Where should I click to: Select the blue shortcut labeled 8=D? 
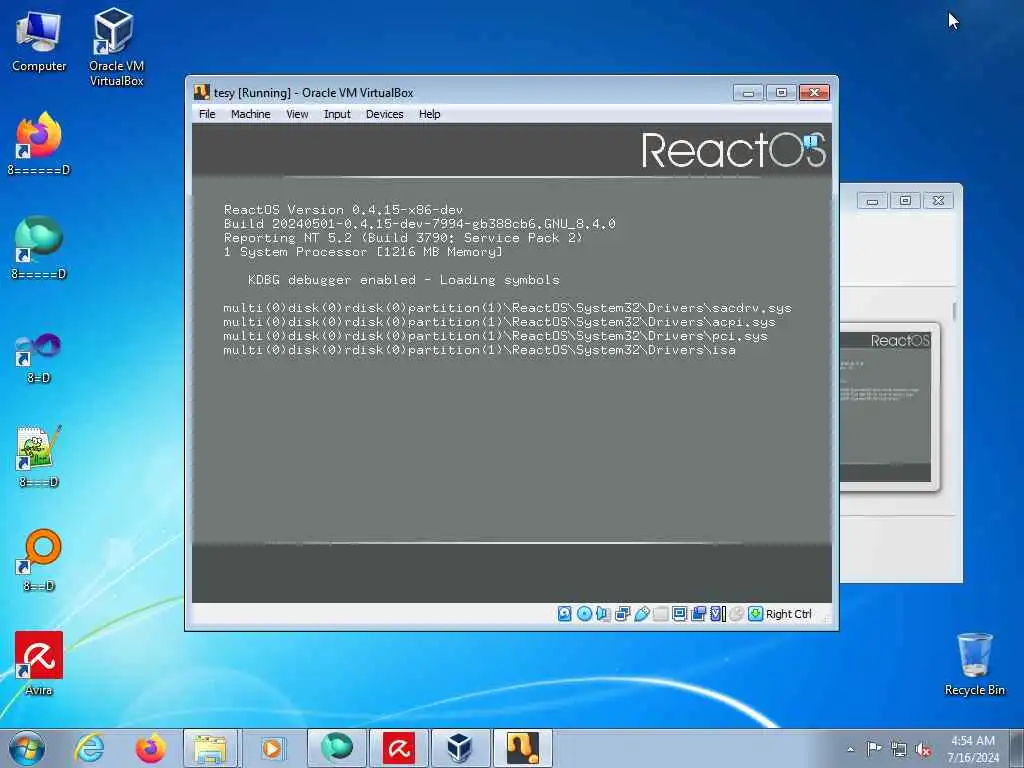coord(39,358)
